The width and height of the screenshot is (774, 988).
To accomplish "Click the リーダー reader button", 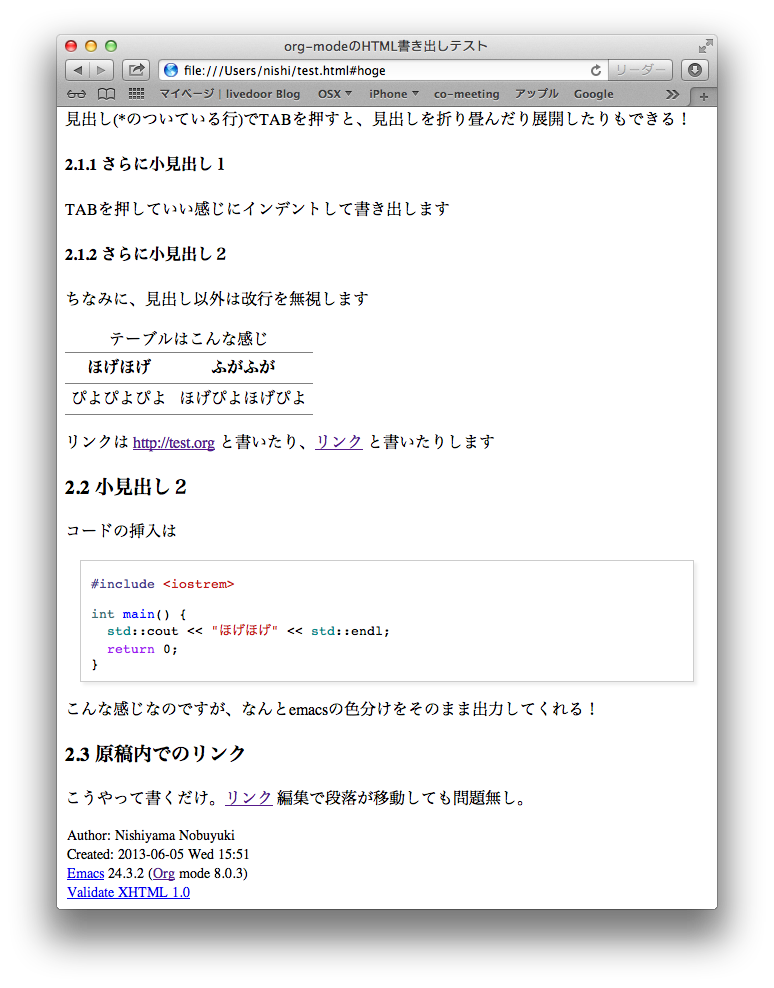I will click(x=640, y=70).
